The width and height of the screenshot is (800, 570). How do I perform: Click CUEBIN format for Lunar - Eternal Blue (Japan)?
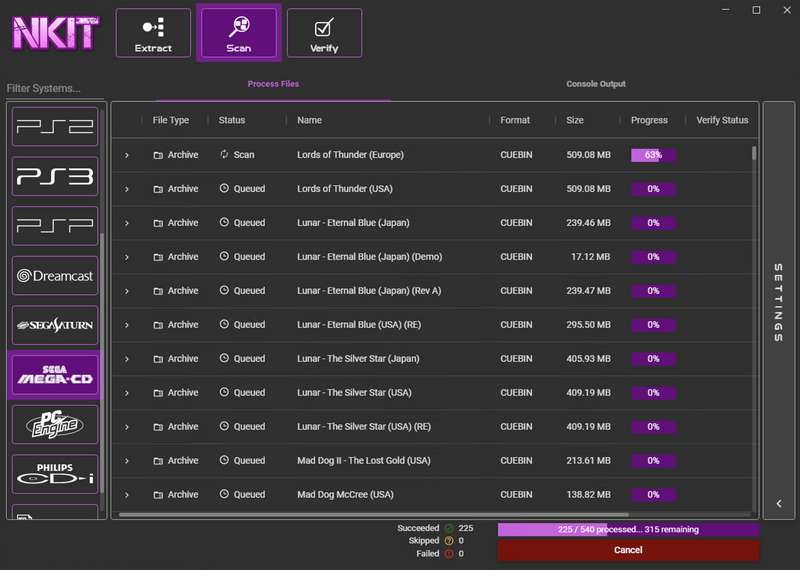(516, 222)
